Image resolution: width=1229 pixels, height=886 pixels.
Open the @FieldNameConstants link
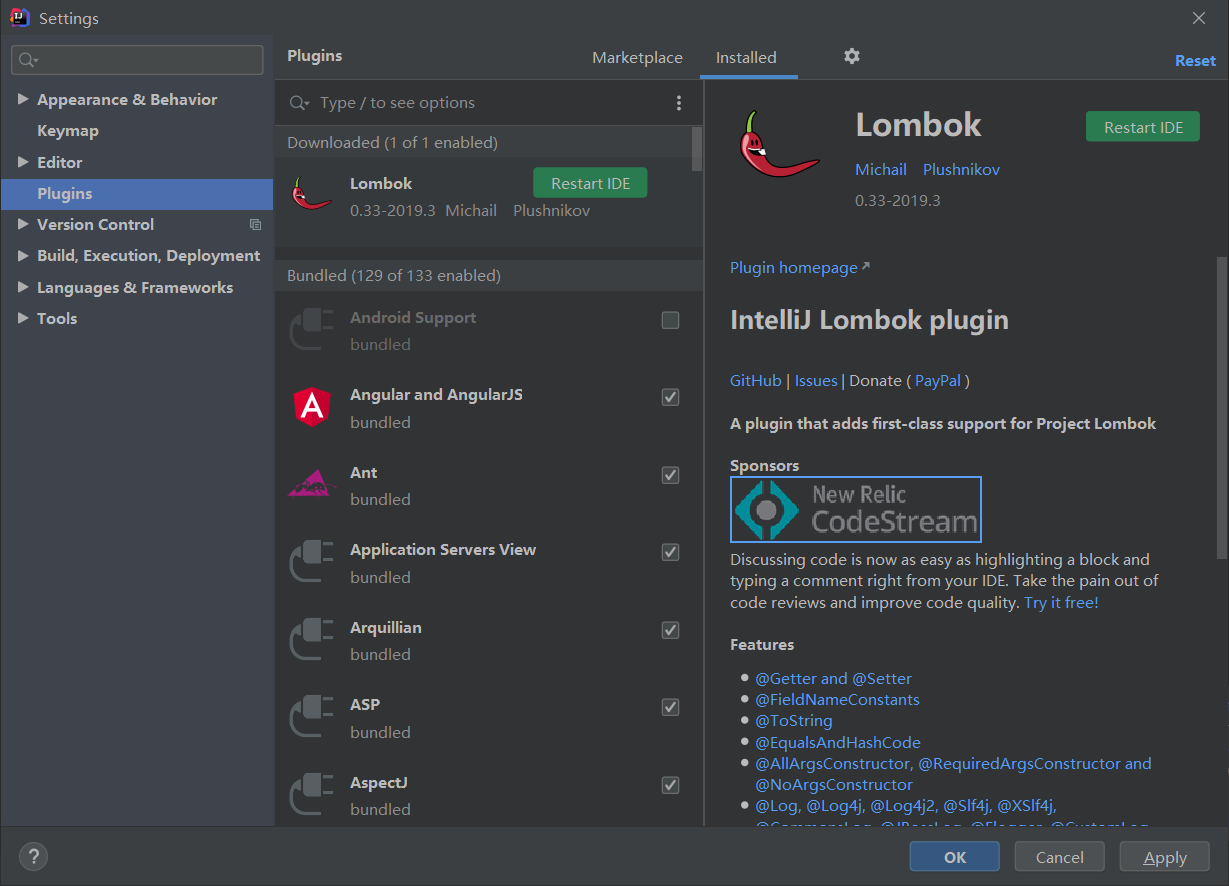(x=837, y=700)
